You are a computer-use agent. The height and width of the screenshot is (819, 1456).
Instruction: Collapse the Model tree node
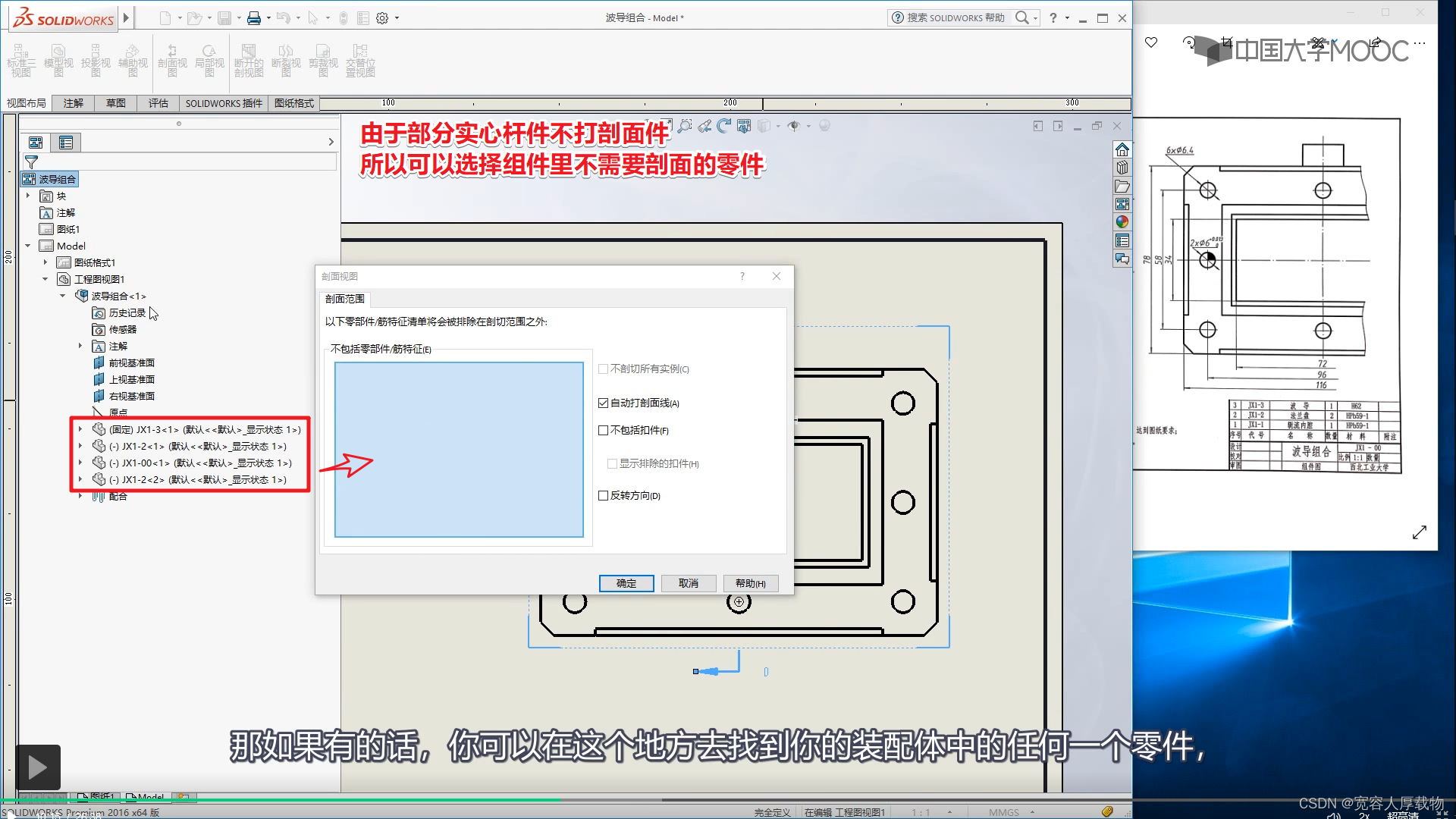[28, 246]
